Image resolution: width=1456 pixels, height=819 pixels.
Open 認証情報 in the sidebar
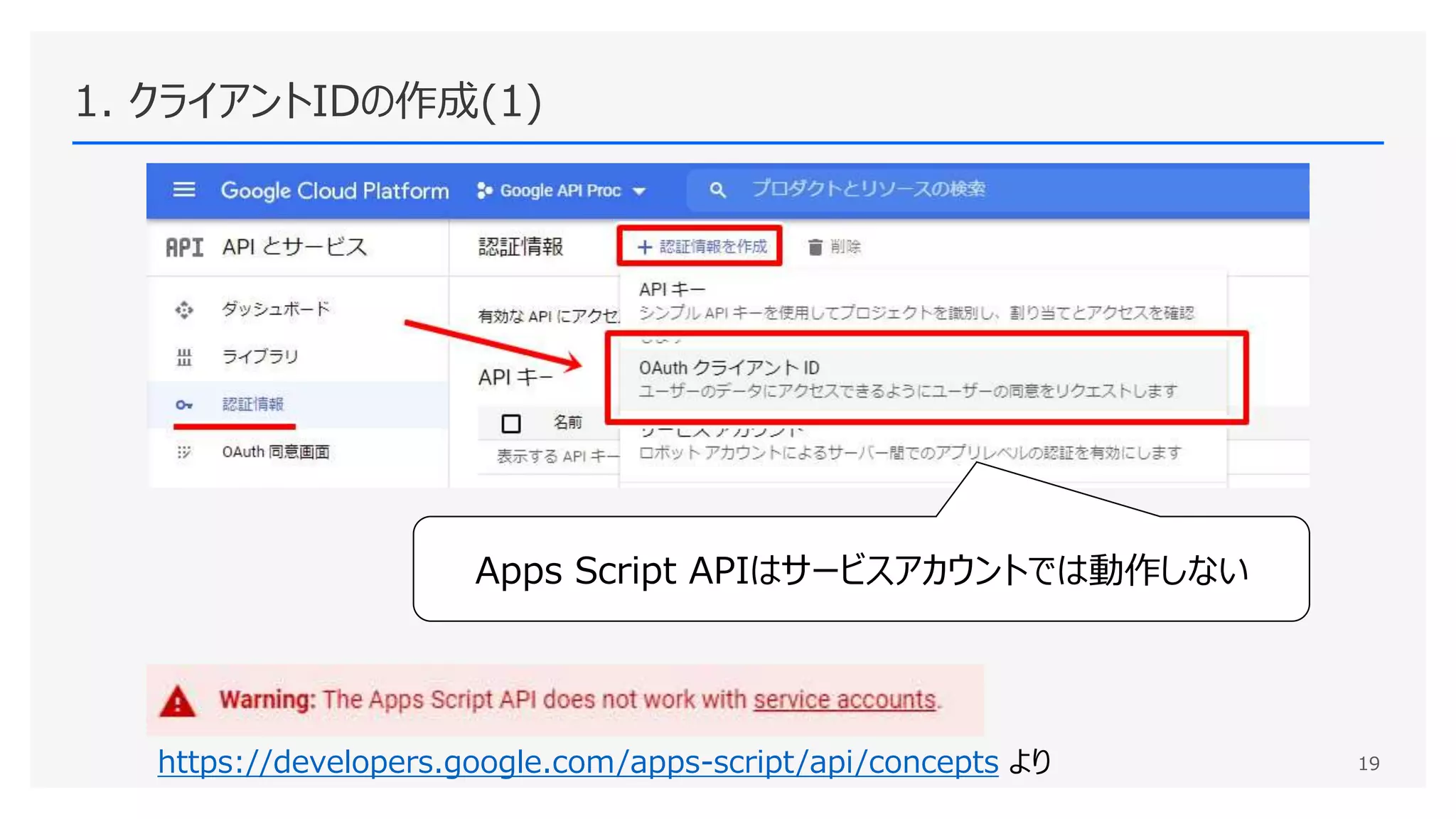pos(253,405)
